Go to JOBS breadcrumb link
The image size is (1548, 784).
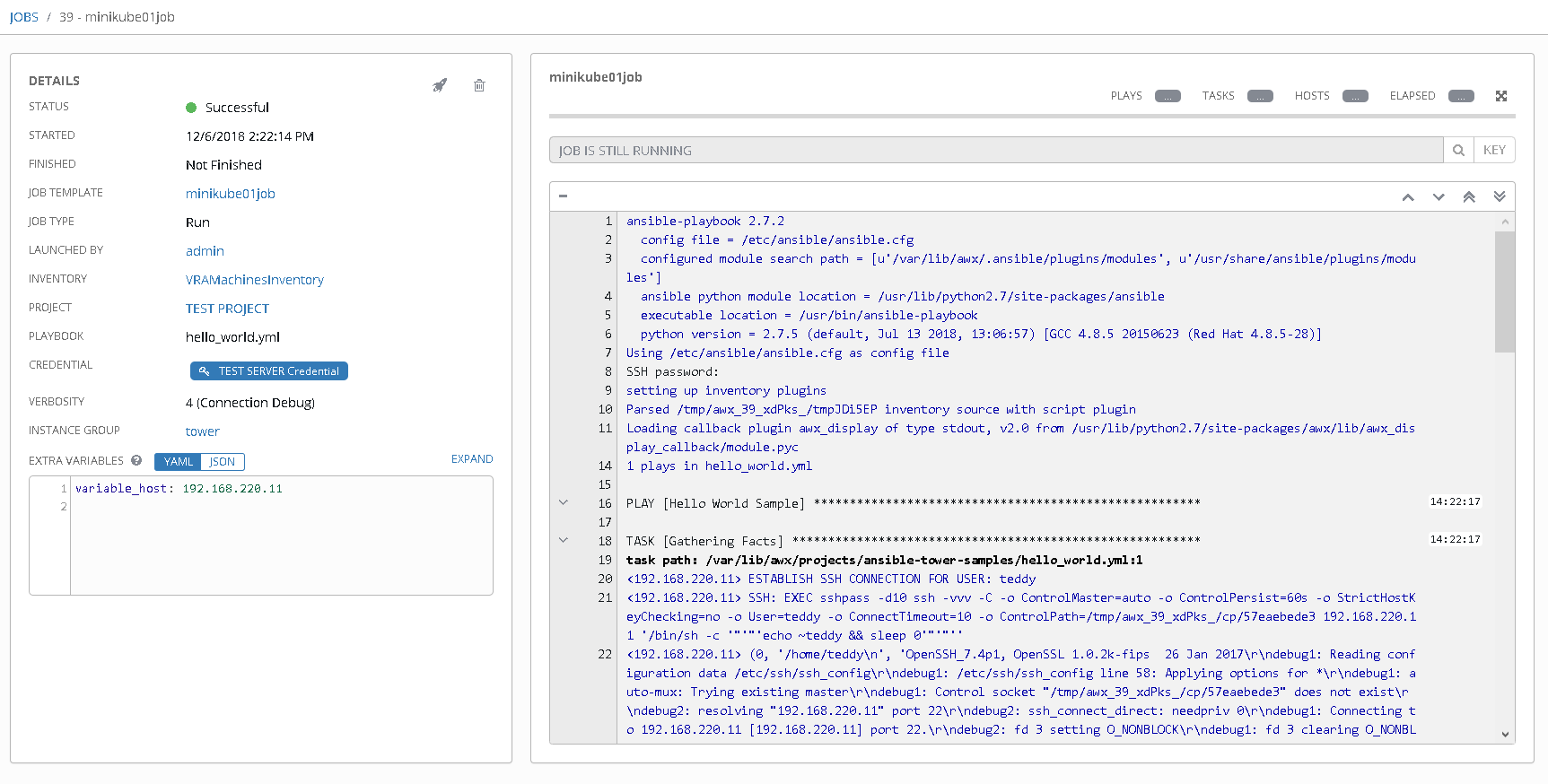[24, 17]
